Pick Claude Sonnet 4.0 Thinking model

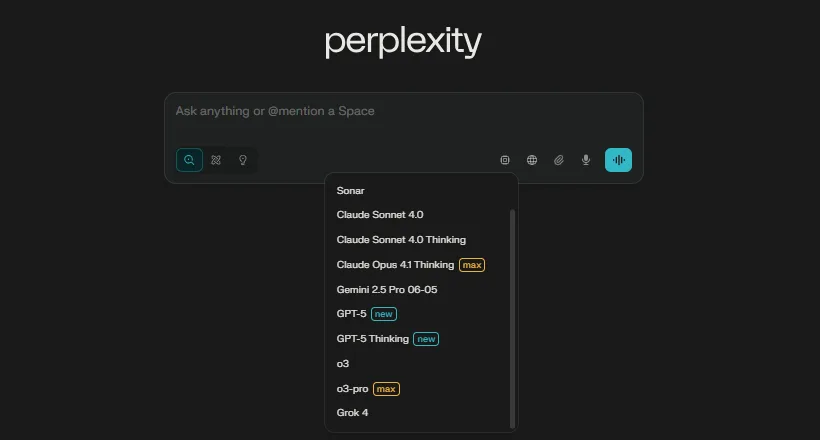401,240
